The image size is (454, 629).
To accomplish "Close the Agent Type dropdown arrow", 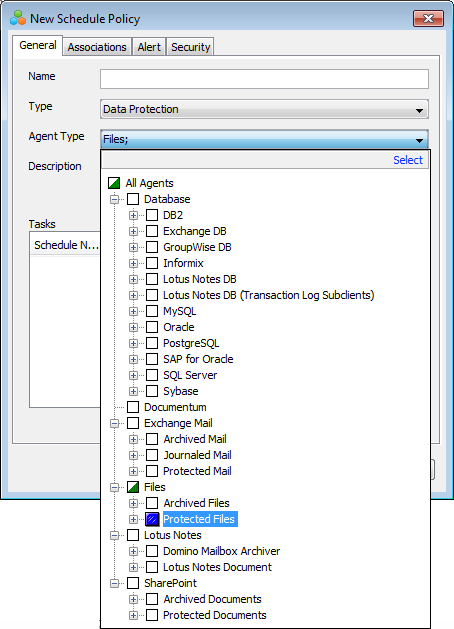I will [x=419, y=140].
